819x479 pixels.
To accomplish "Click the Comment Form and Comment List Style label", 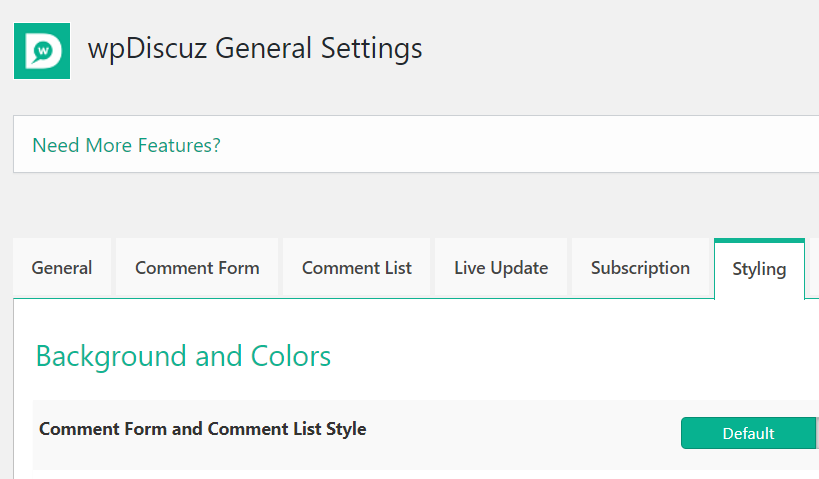I will click(x=202, y=429).
